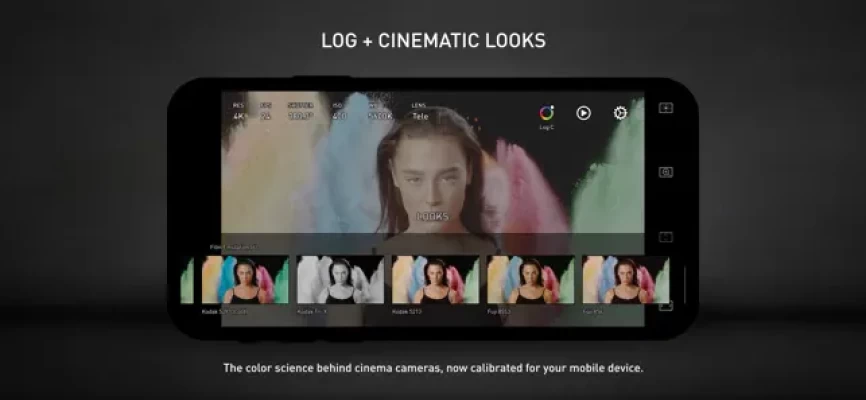Choose the Kodak 5213 look thumbnail

tap(435, 280)
